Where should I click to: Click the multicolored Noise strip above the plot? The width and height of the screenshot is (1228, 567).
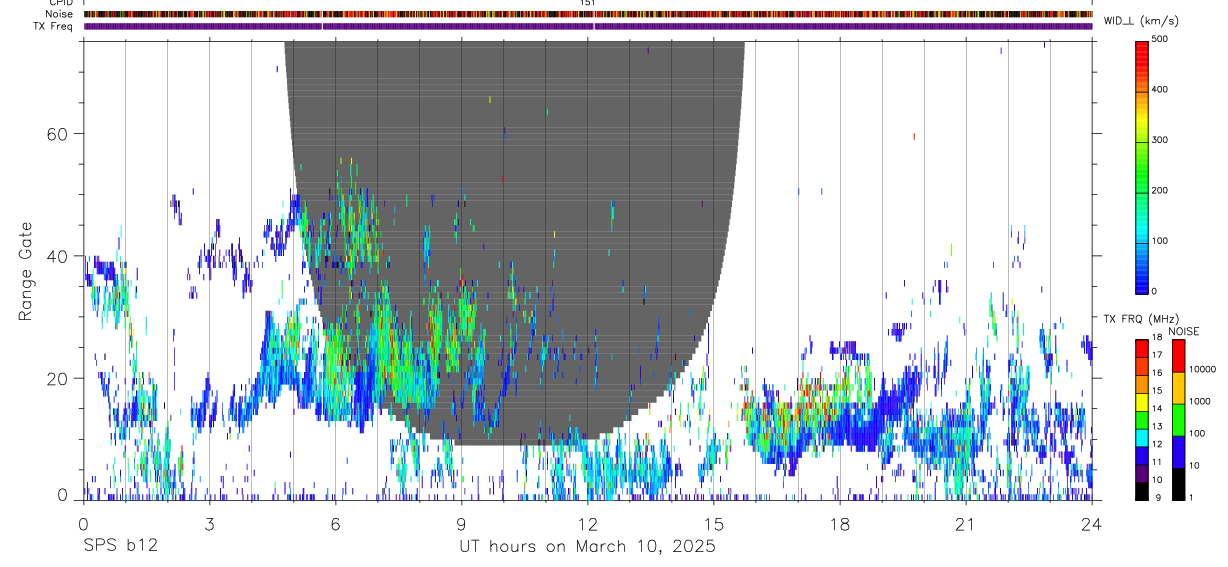point(588,14)
